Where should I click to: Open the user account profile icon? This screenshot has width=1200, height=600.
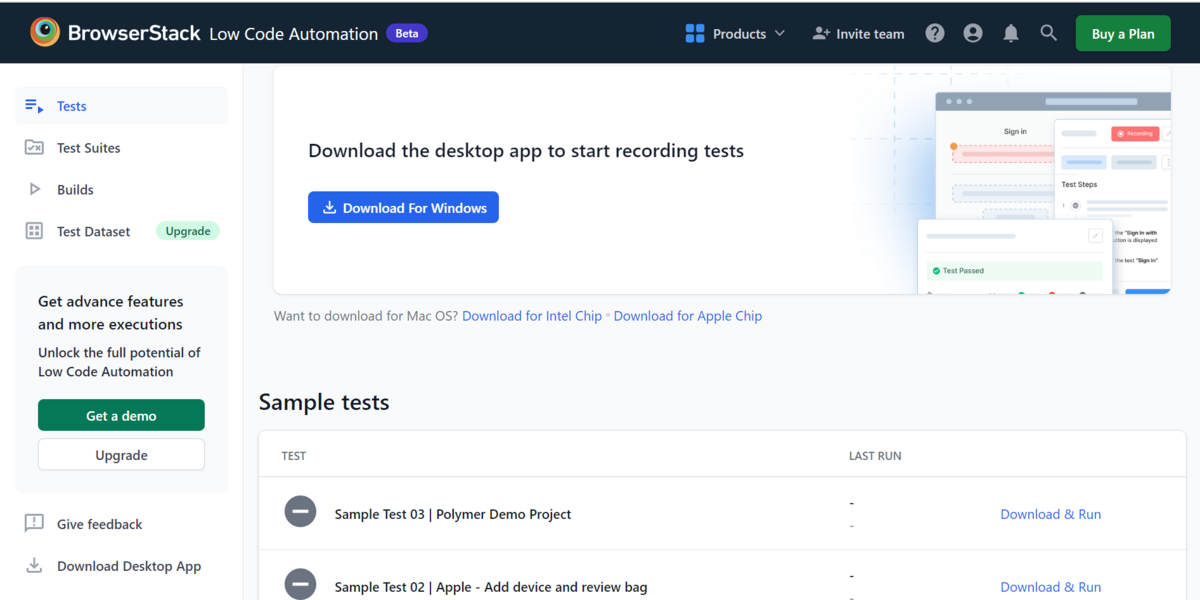coord(973,33)
